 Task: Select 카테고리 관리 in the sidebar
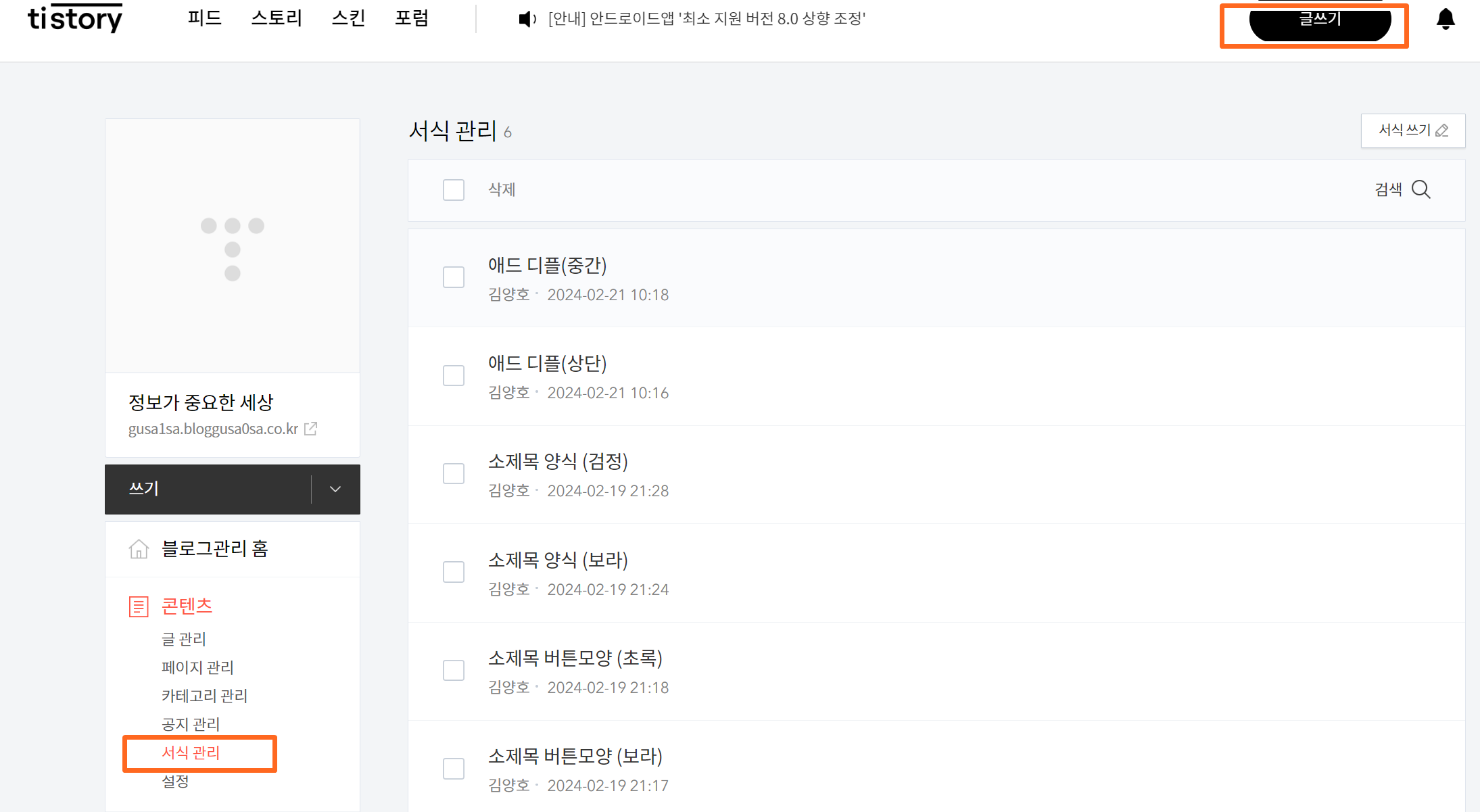[204, 696]
